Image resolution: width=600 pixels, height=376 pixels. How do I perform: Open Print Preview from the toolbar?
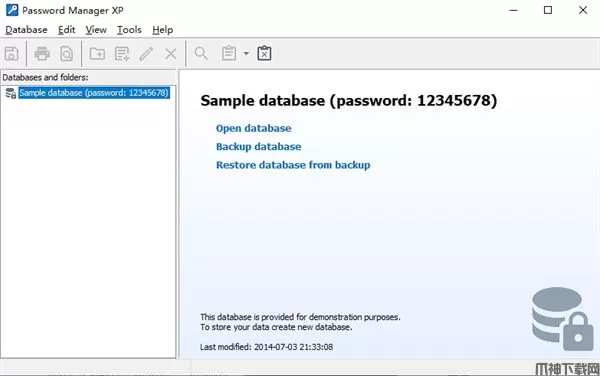tap(66, 54)
